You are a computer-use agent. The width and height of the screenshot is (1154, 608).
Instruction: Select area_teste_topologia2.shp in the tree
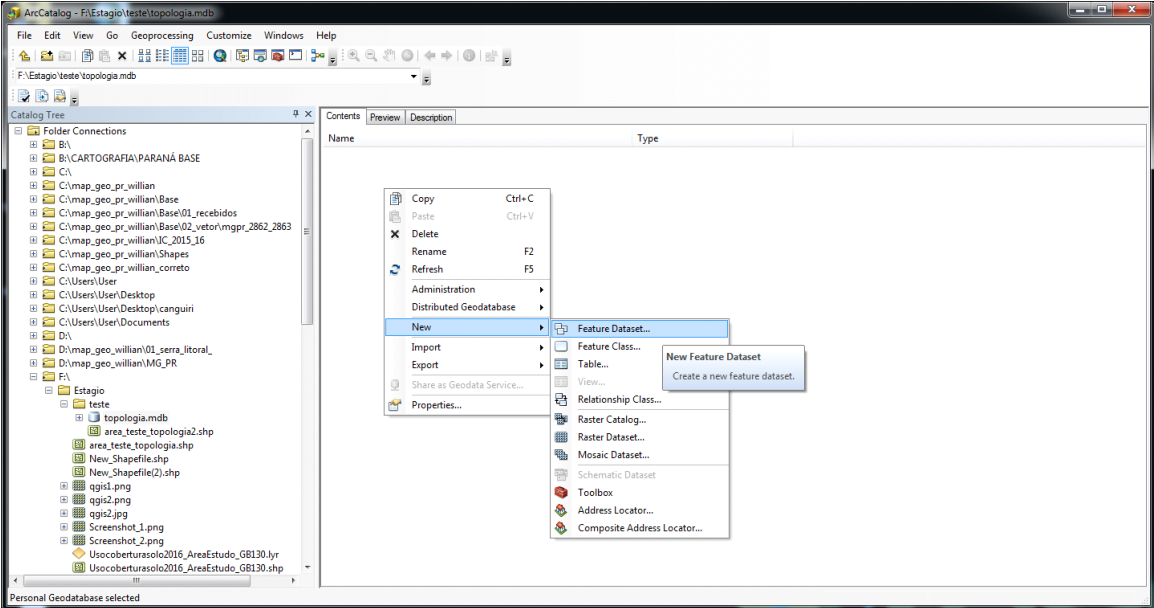(159, 432)
